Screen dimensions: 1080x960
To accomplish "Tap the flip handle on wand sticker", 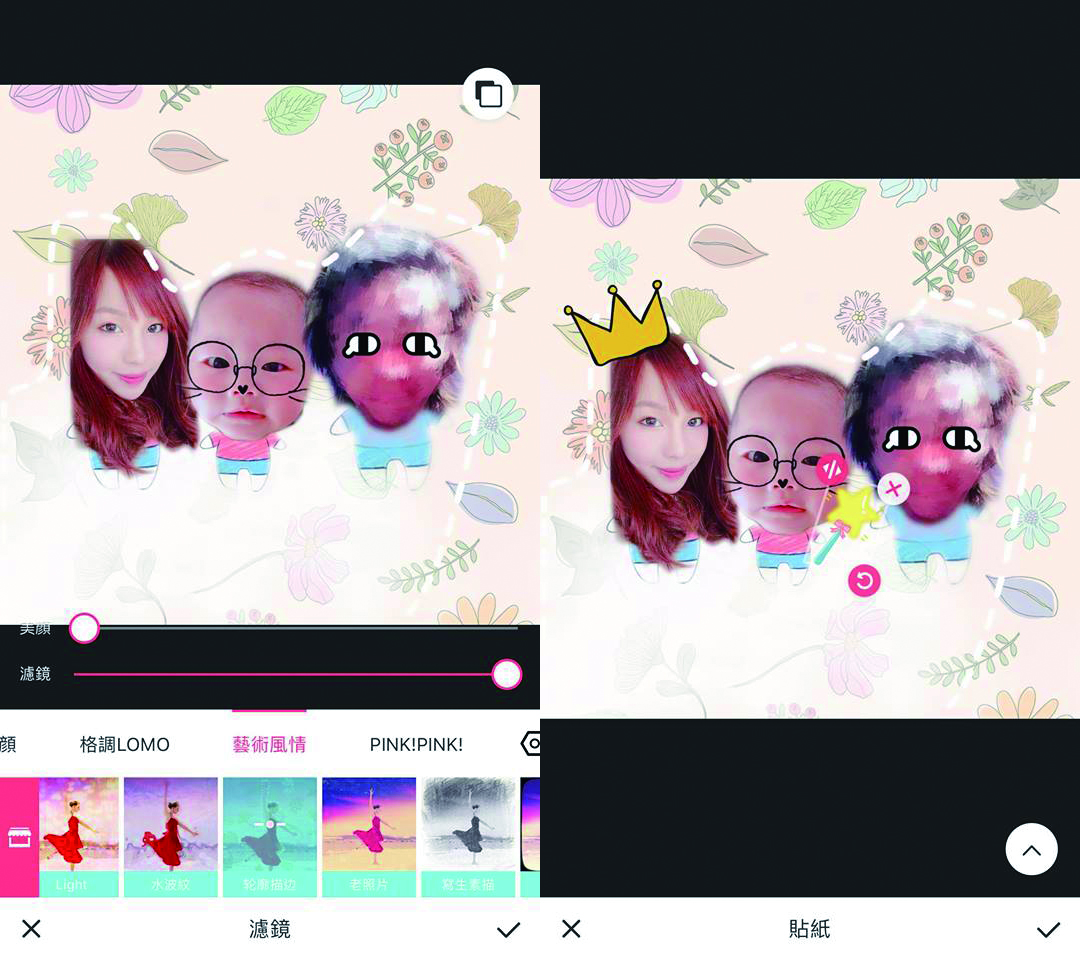I will (831, 468).
